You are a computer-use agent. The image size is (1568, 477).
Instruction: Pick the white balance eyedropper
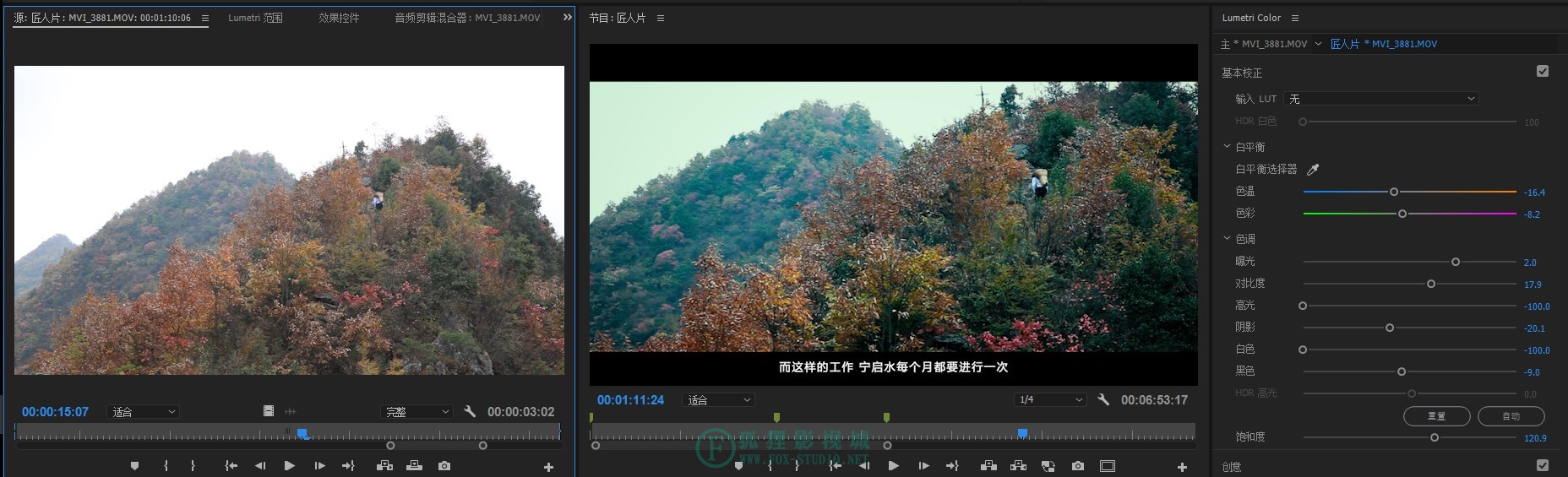(1313, 170)
